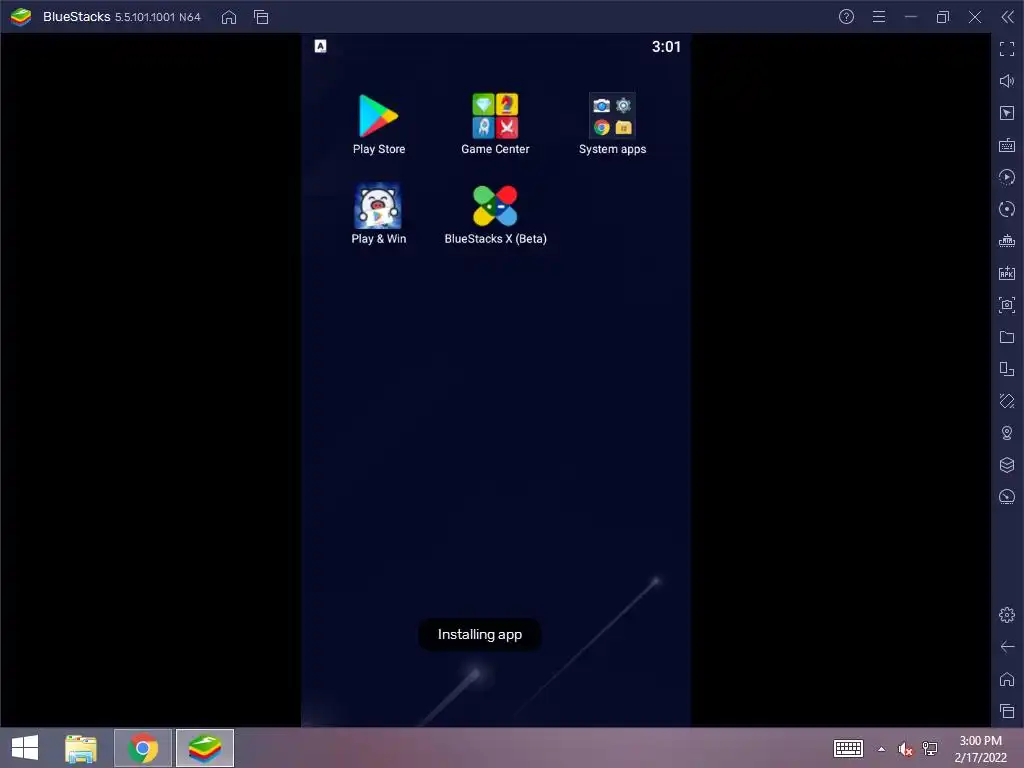
Task: Click the home icon in BlueStacks title bar
Action: point(229,17)
